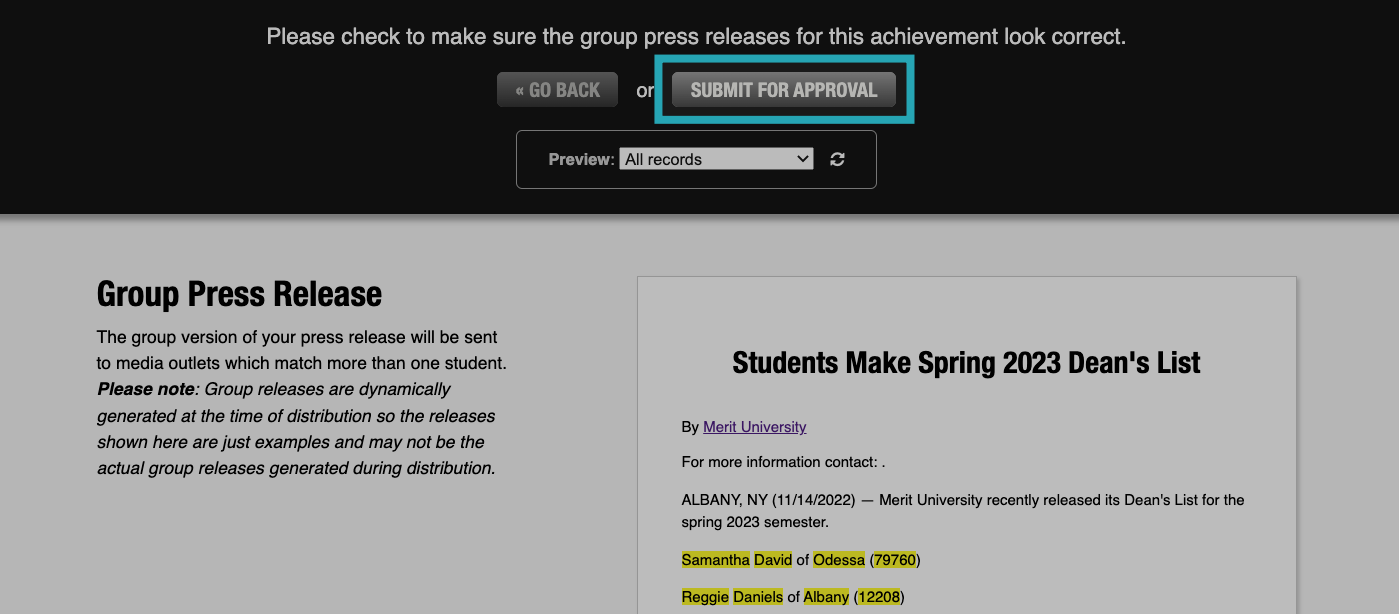Click the SUBMIT FOR APPROVAL button
This screenshot has height=614, width=1399.
(784, 88)
